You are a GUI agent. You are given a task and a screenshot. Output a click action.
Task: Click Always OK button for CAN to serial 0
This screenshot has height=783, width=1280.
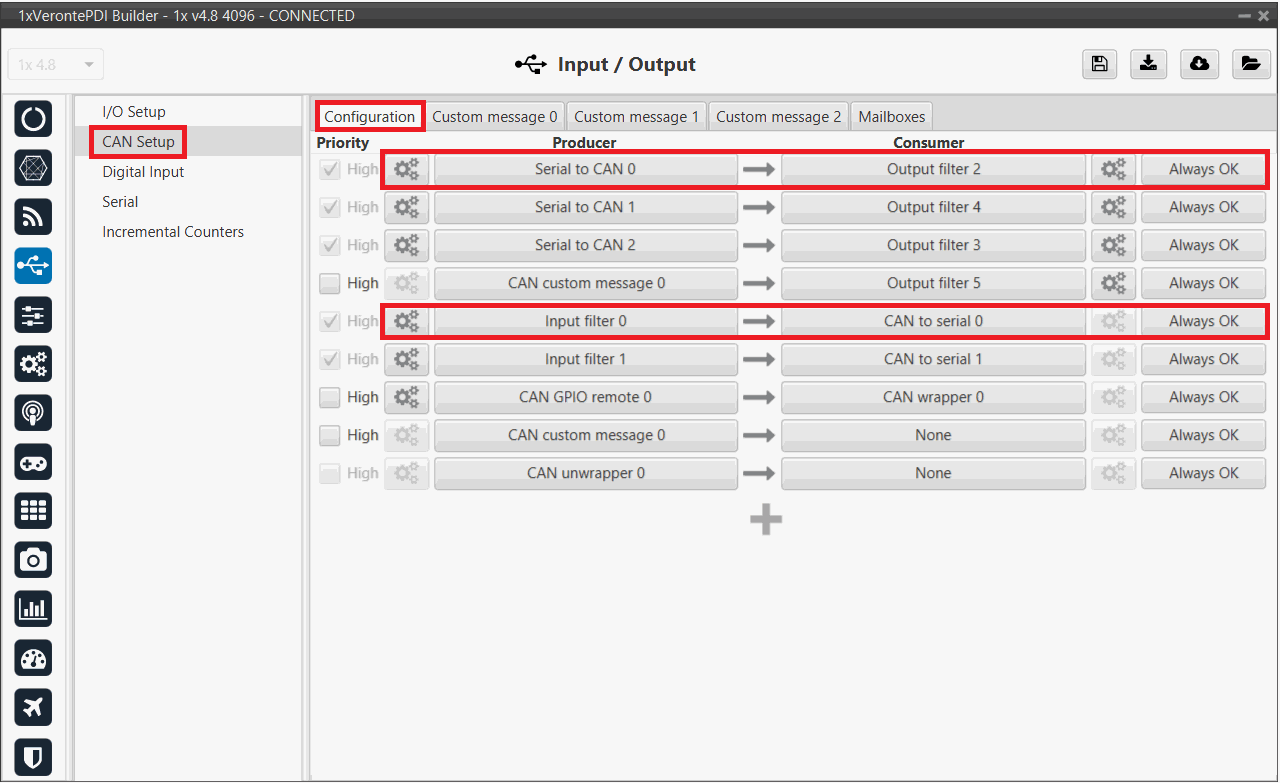(x=1203, y=321)
